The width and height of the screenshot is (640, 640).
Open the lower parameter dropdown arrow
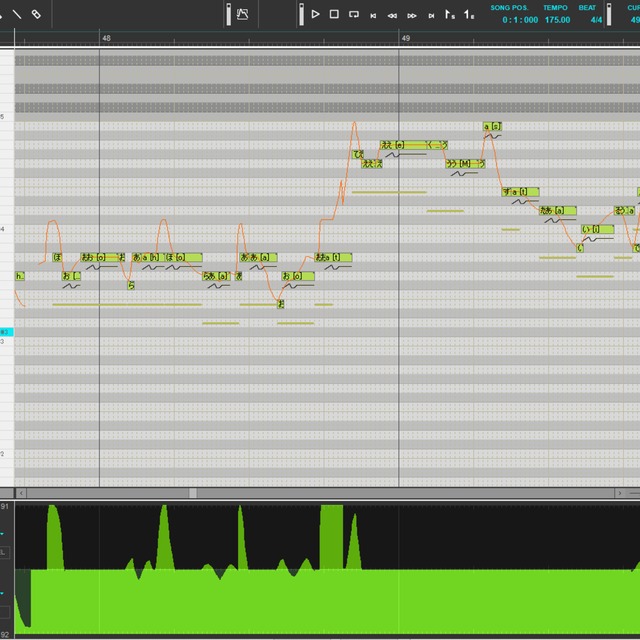click(4, 591)
